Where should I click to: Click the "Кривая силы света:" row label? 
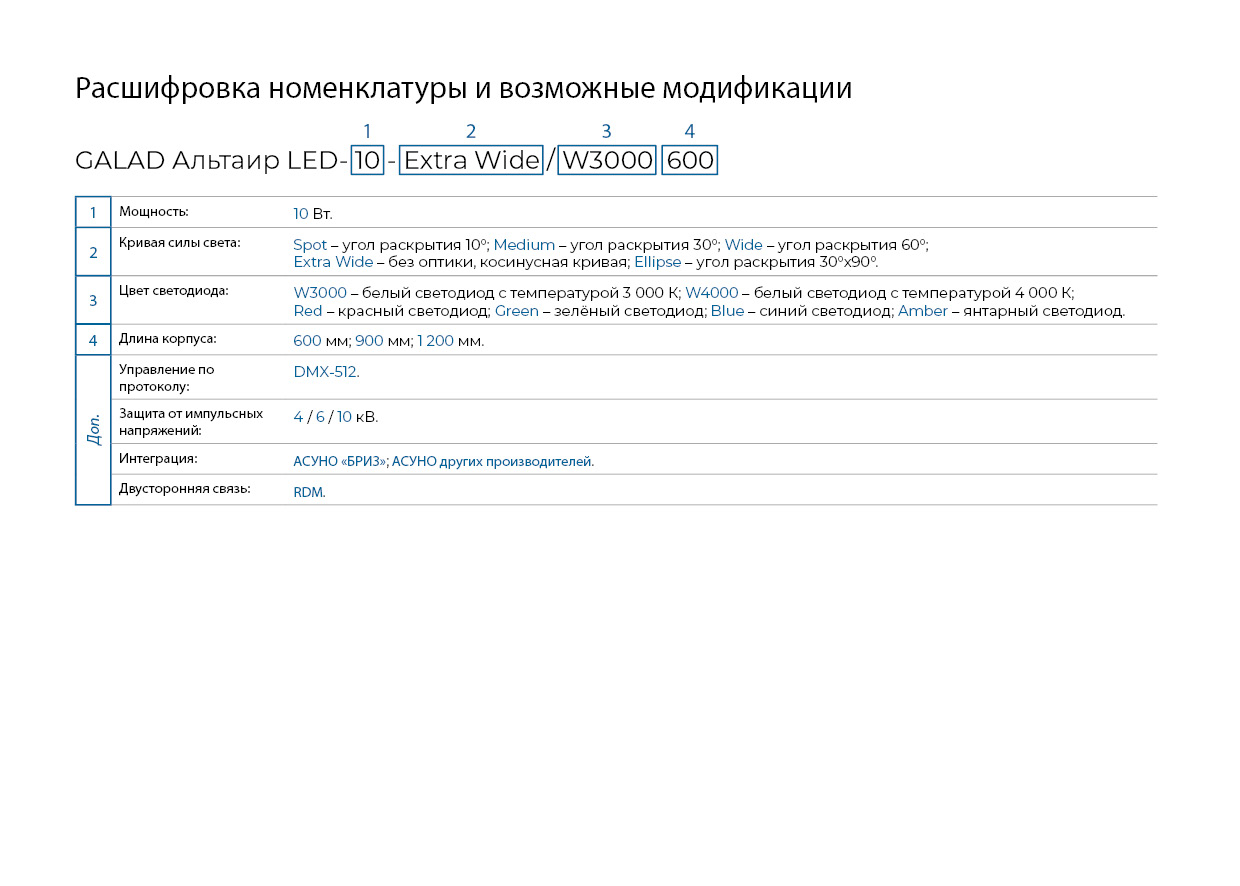[x=180, y=243]
